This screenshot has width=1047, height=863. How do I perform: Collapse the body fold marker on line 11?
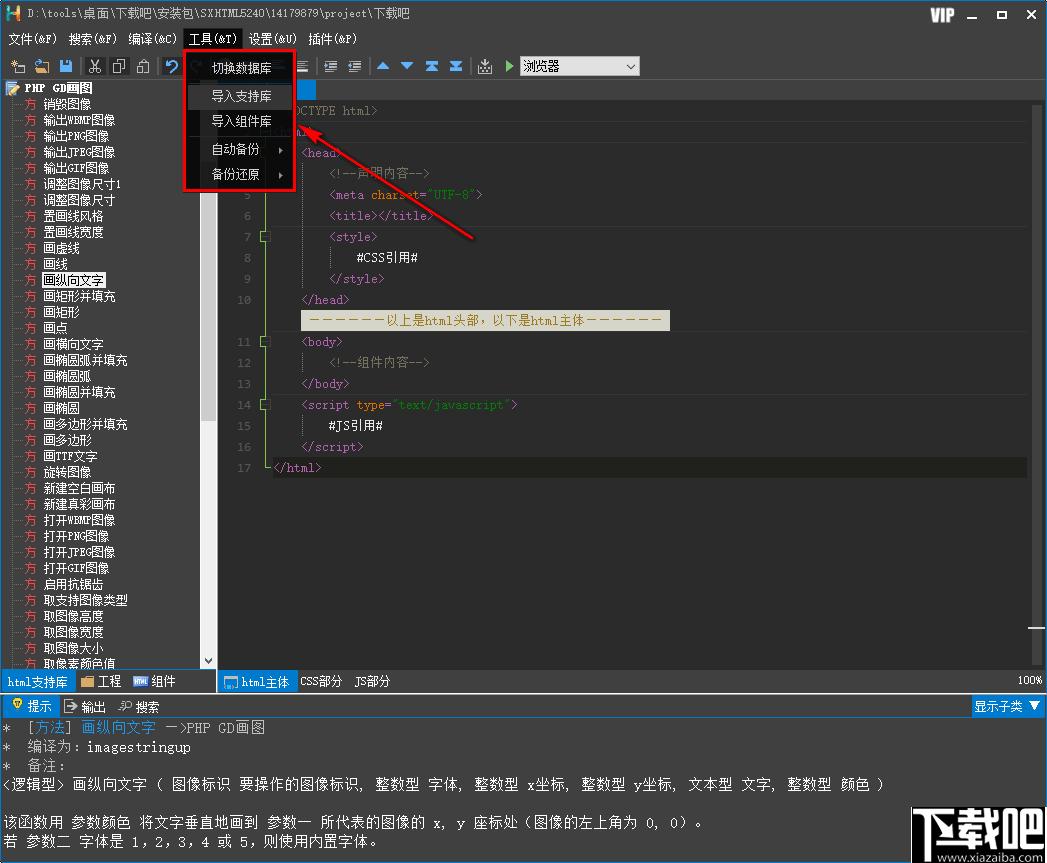(265, 342)
